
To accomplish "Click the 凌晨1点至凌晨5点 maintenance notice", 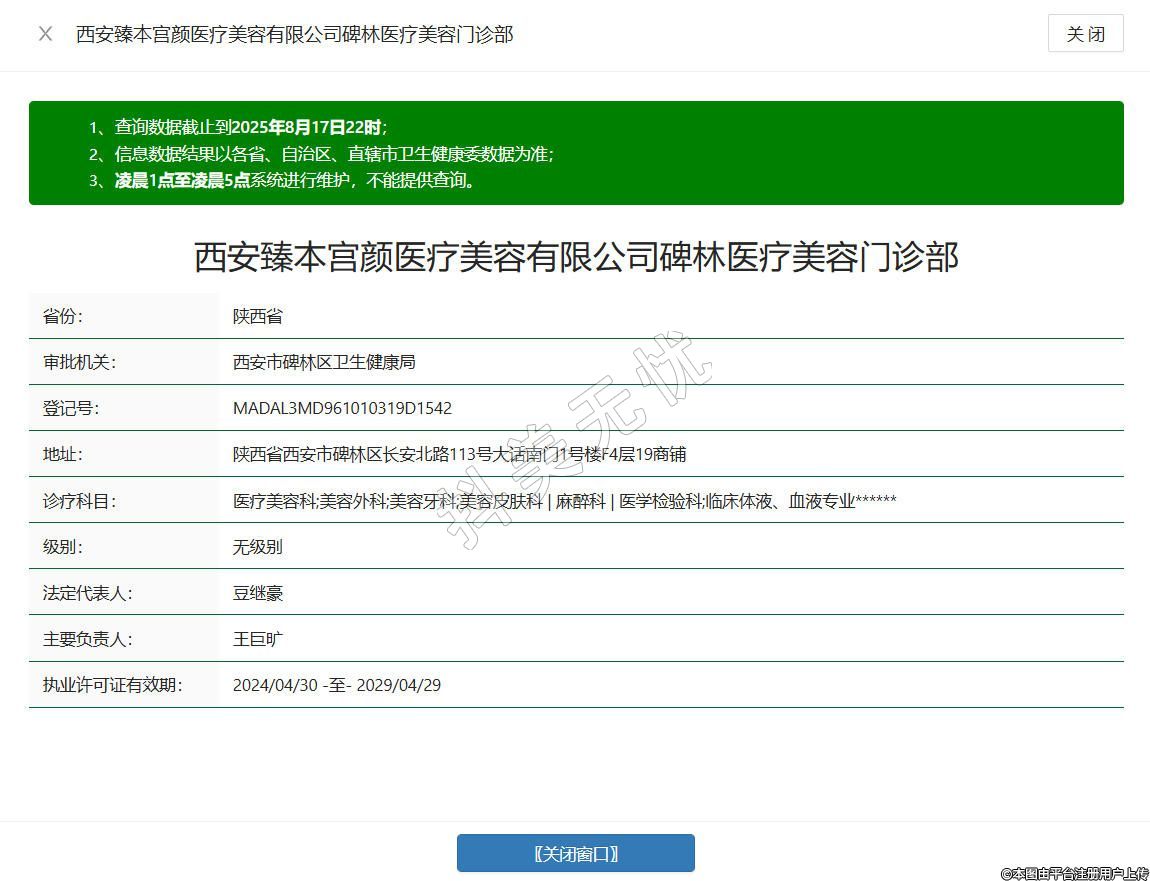I will click(x=295, y=181).
